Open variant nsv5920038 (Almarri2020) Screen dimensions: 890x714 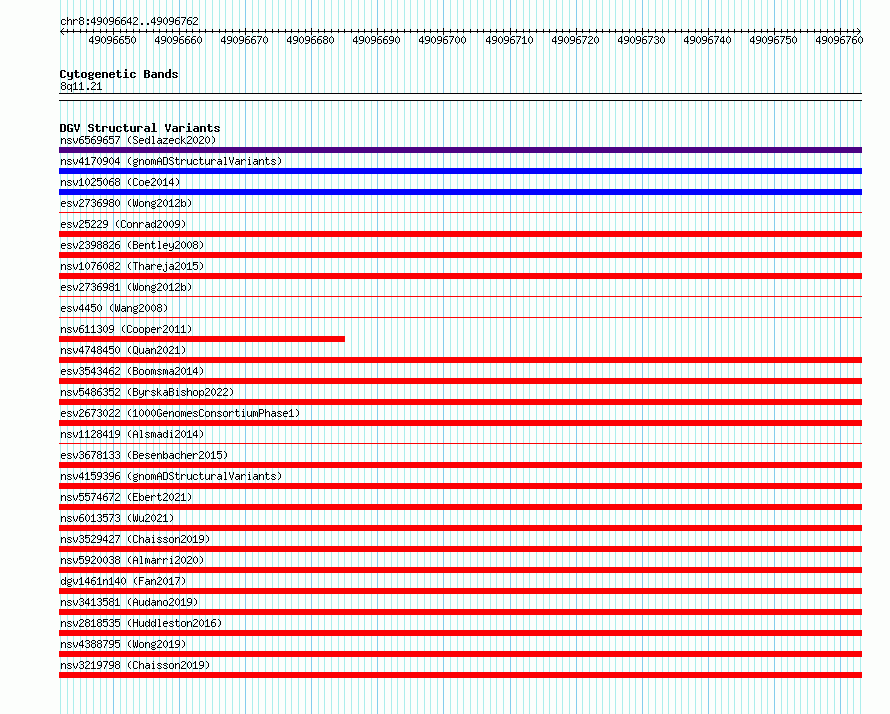point(132,560)
